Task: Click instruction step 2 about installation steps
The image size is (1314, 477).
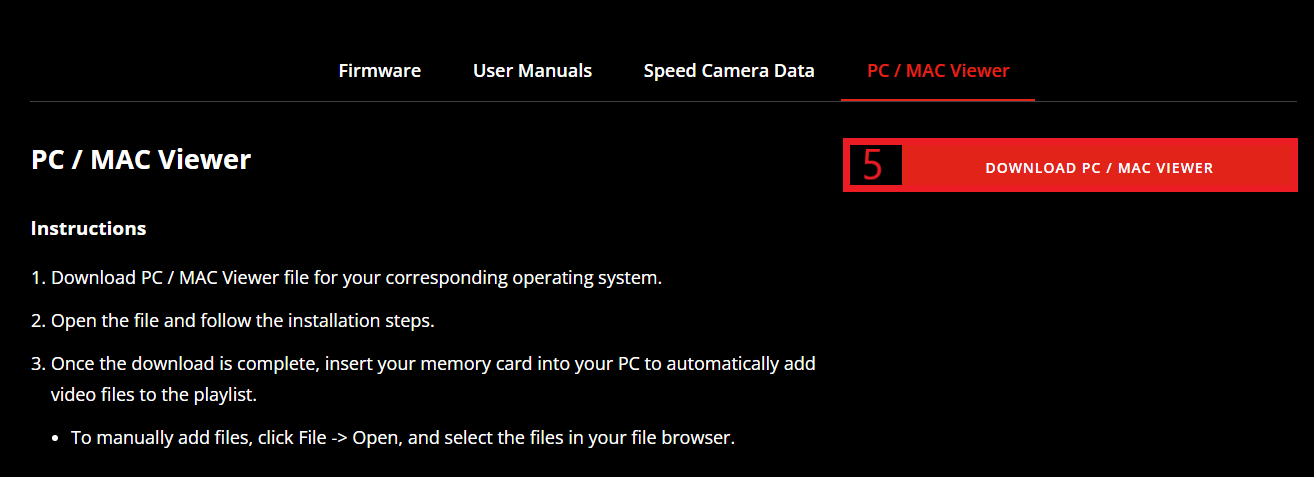Action: click(x=232, y=321)
